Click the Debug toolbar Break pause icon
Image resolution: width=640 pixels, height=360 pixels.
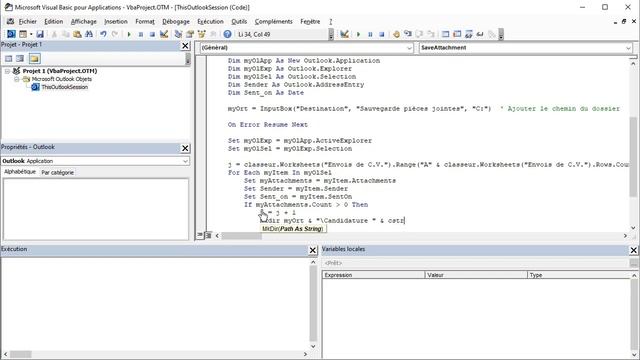[x=370, y=34]
